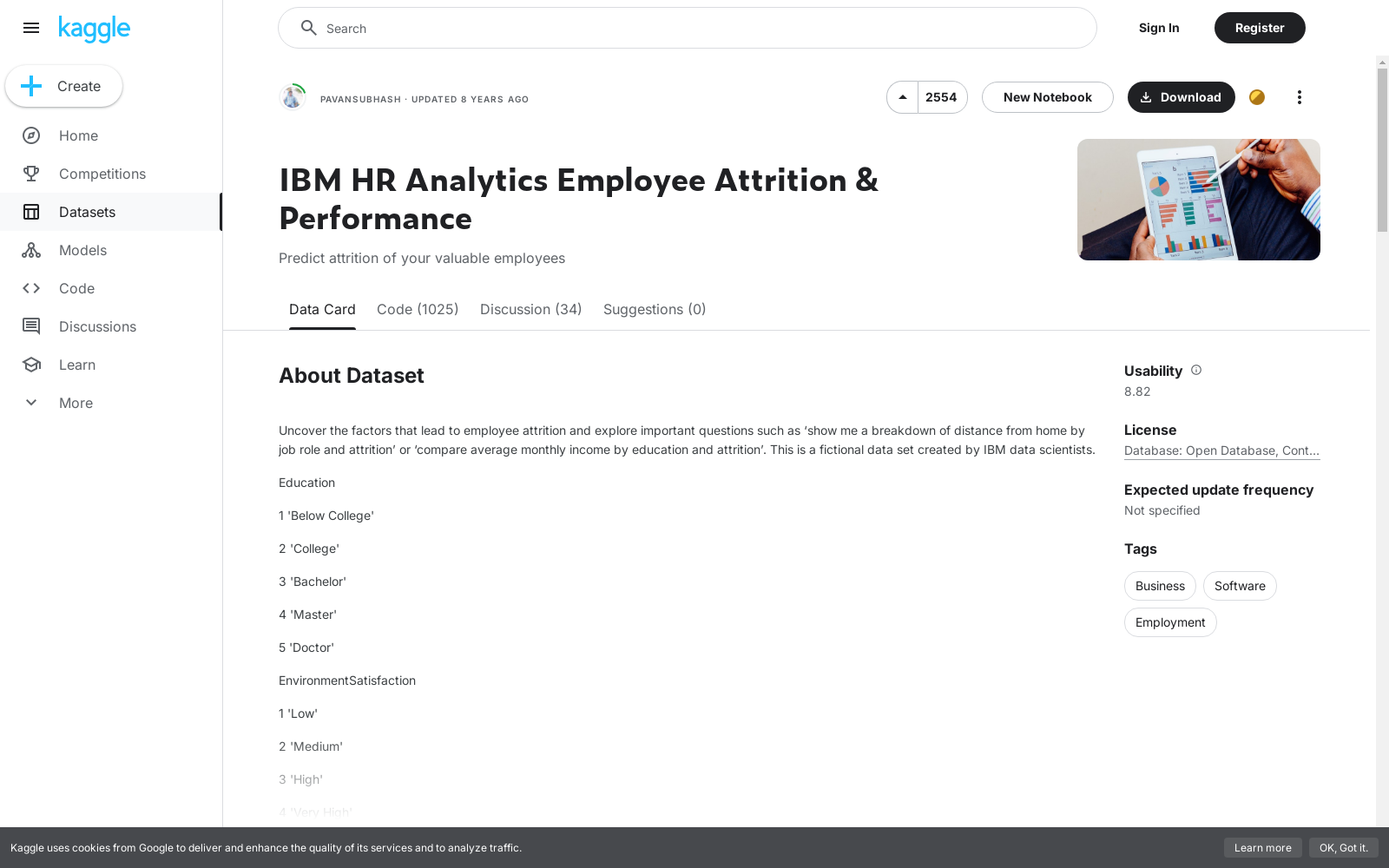Click the plus icon on Create
1389x868 pixels.
pos(31,86)
